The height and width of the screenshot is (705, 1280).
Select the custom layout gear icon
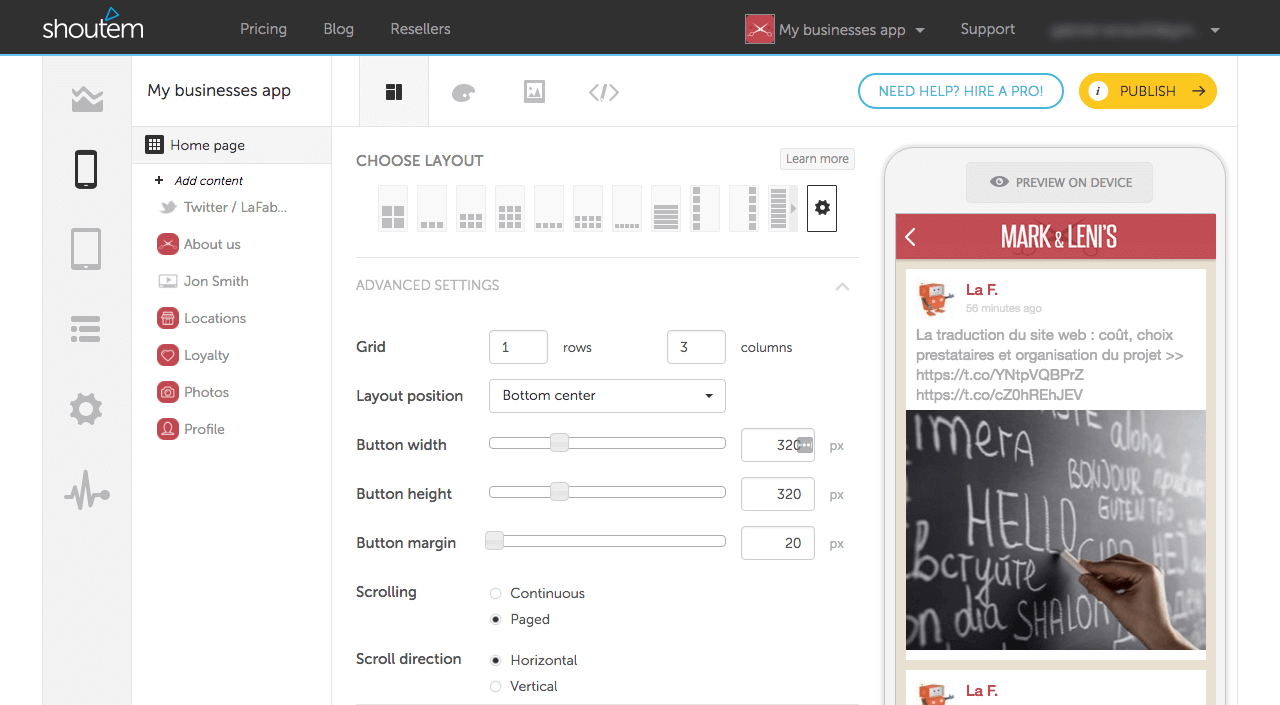(x=822, y=208)
